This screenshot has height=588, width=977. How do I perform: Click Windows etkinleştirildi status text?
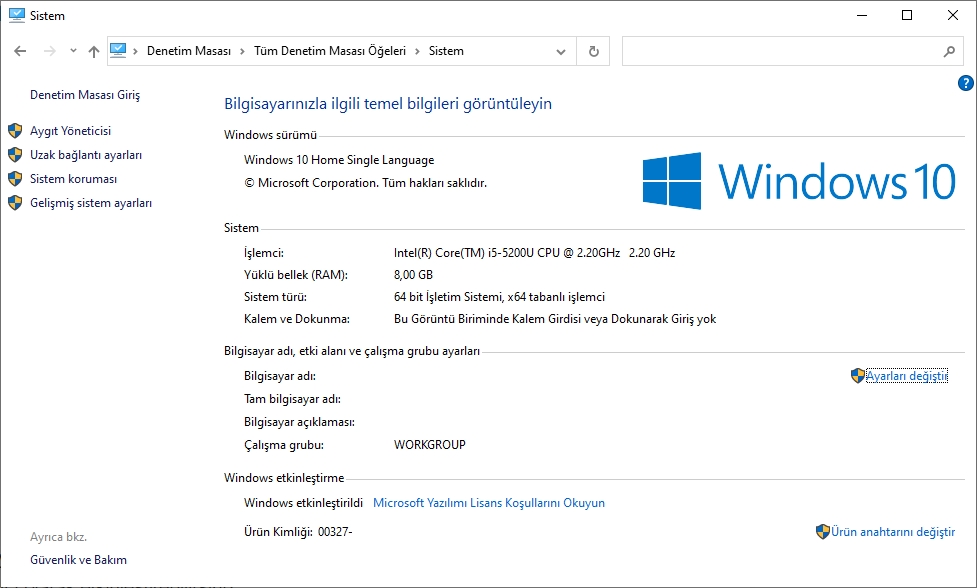[x=303, y=503]
